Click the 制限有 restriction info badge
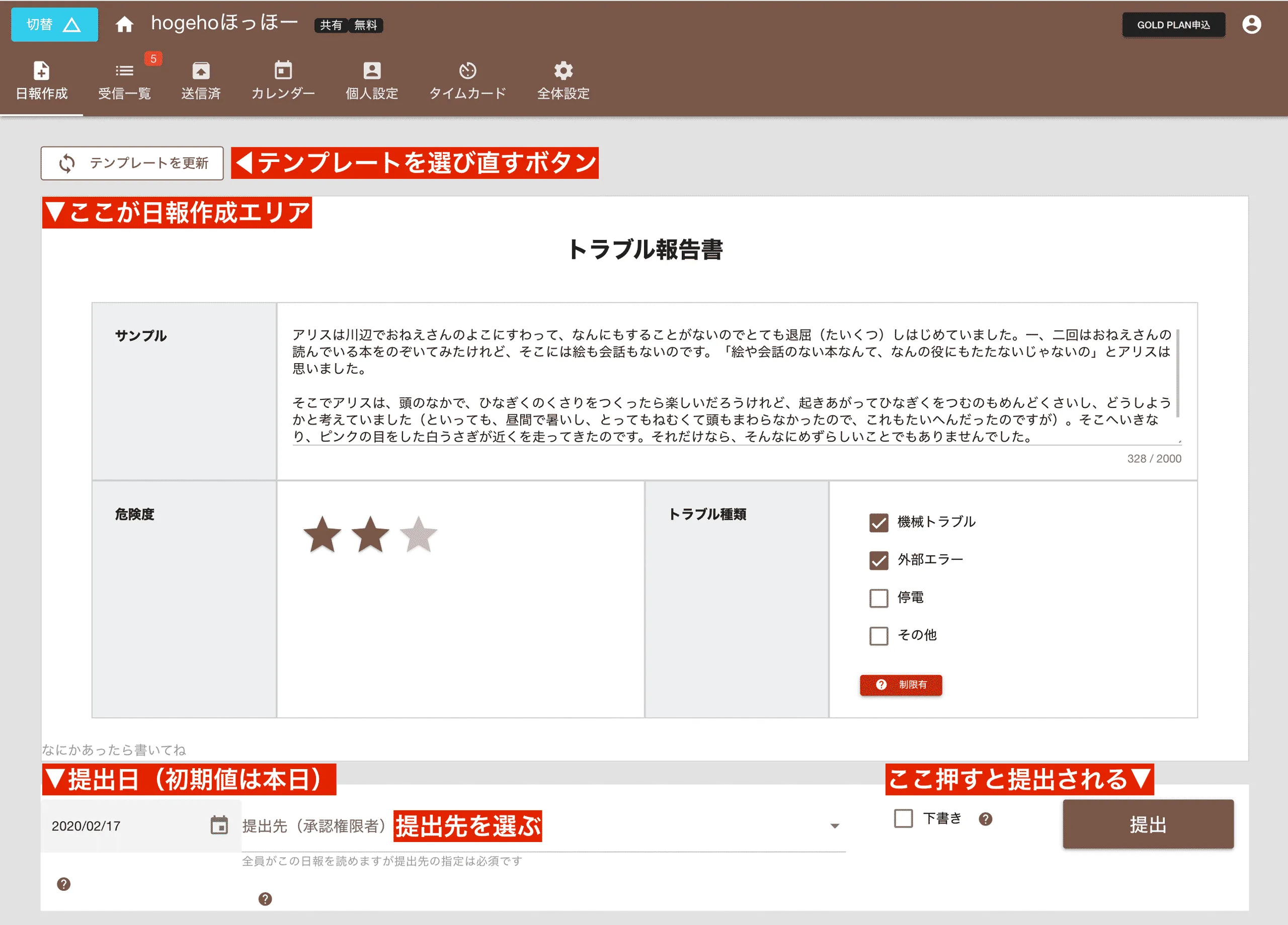The width and height of the screenshot is (1288, 925). [901, 686]
